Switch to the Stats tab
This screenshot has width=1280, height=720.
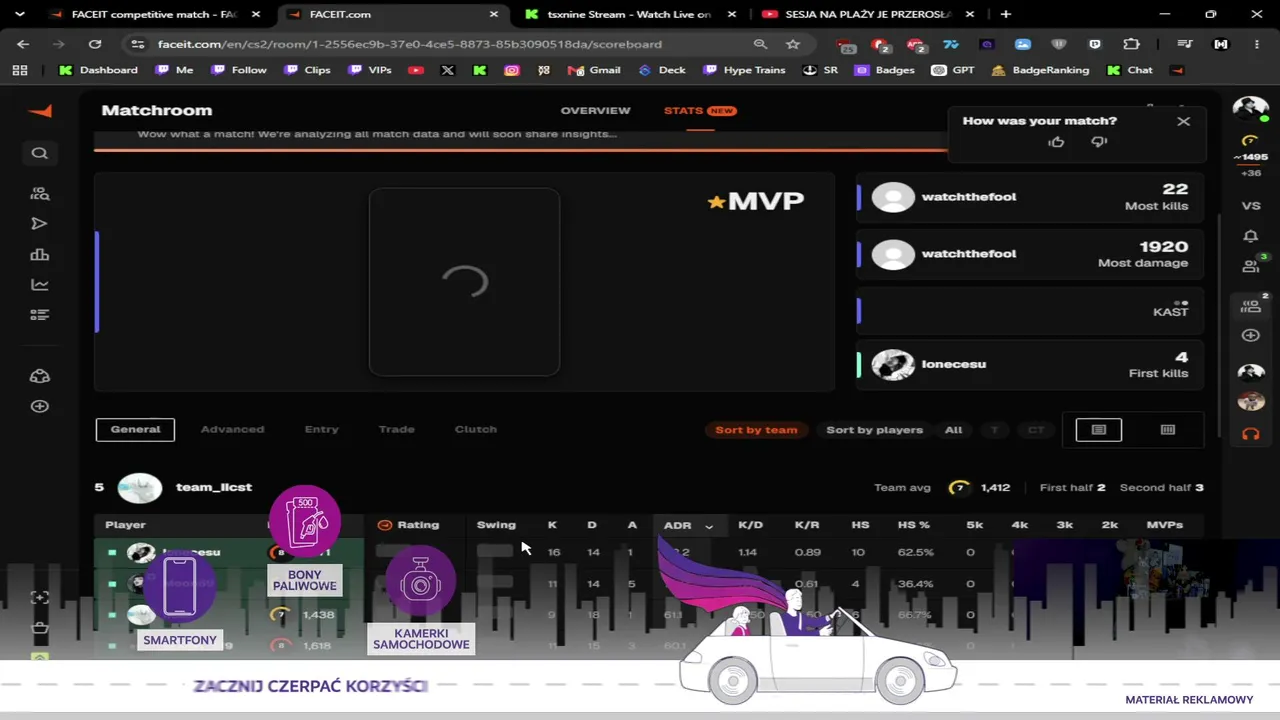tap(700, 110)
